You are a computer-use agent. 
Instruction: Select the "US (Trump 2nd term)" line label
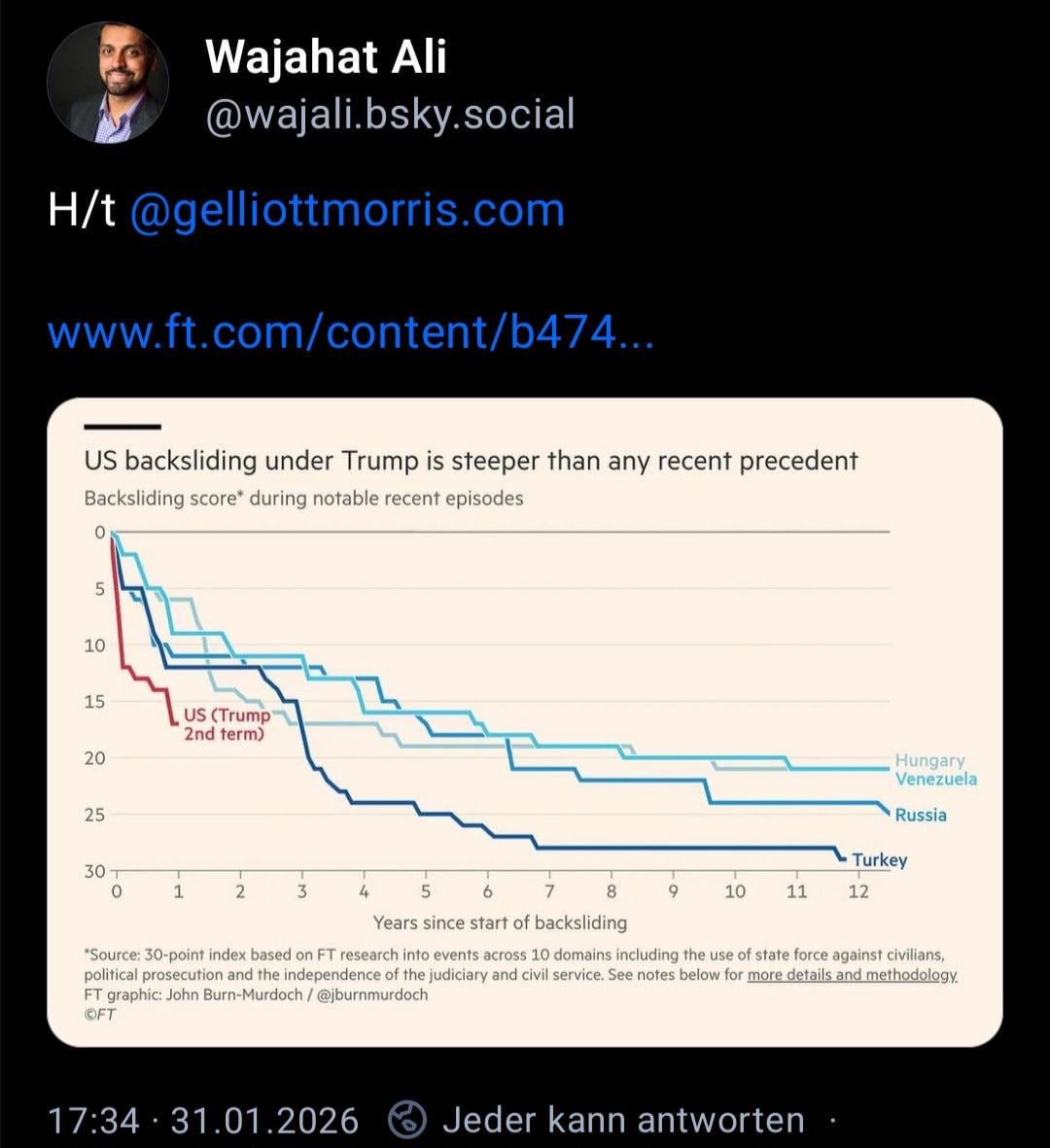[x=226, y=724]
